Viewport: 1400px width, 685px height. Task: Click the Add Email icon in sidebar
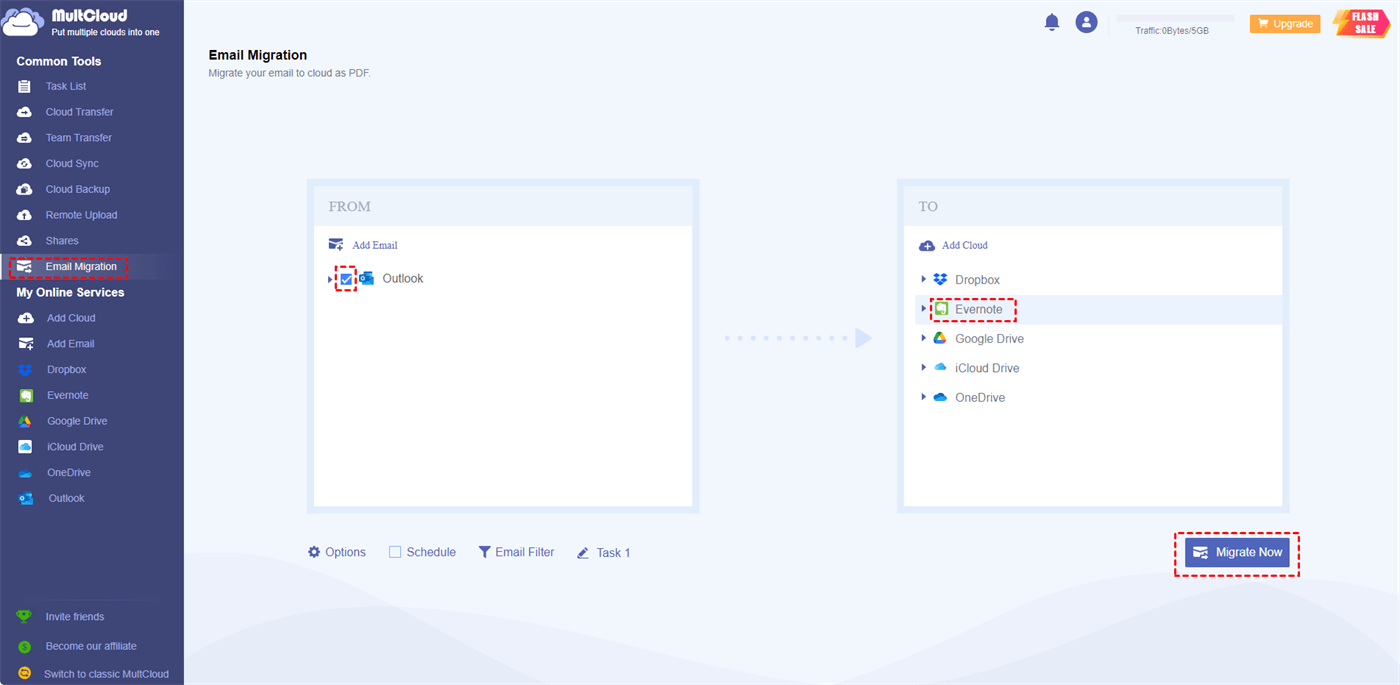tap(26, 344)
